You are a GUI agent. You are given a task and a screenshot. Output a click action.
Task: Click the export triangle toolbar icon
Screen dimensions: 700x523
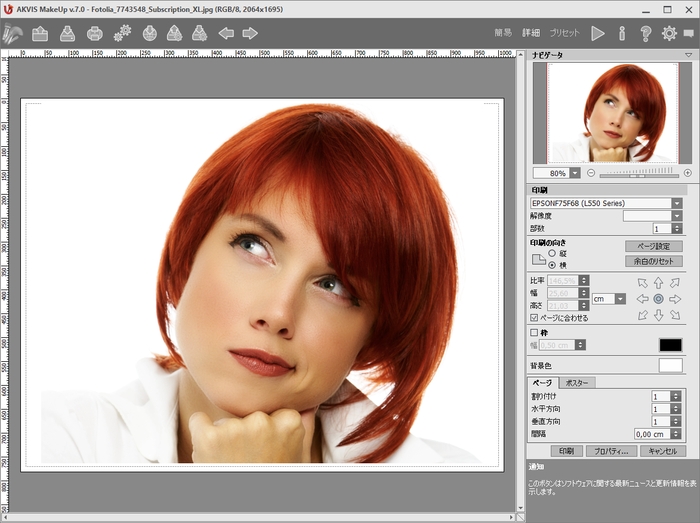click(x=200, y=33)
